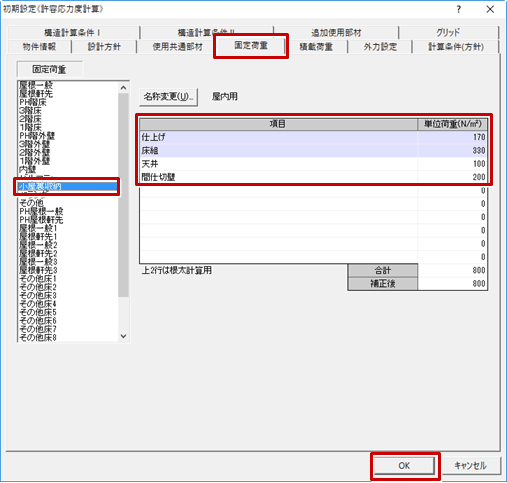Select the 設計方針 tab
Screen dimensions: 507x483
[104, 47]
